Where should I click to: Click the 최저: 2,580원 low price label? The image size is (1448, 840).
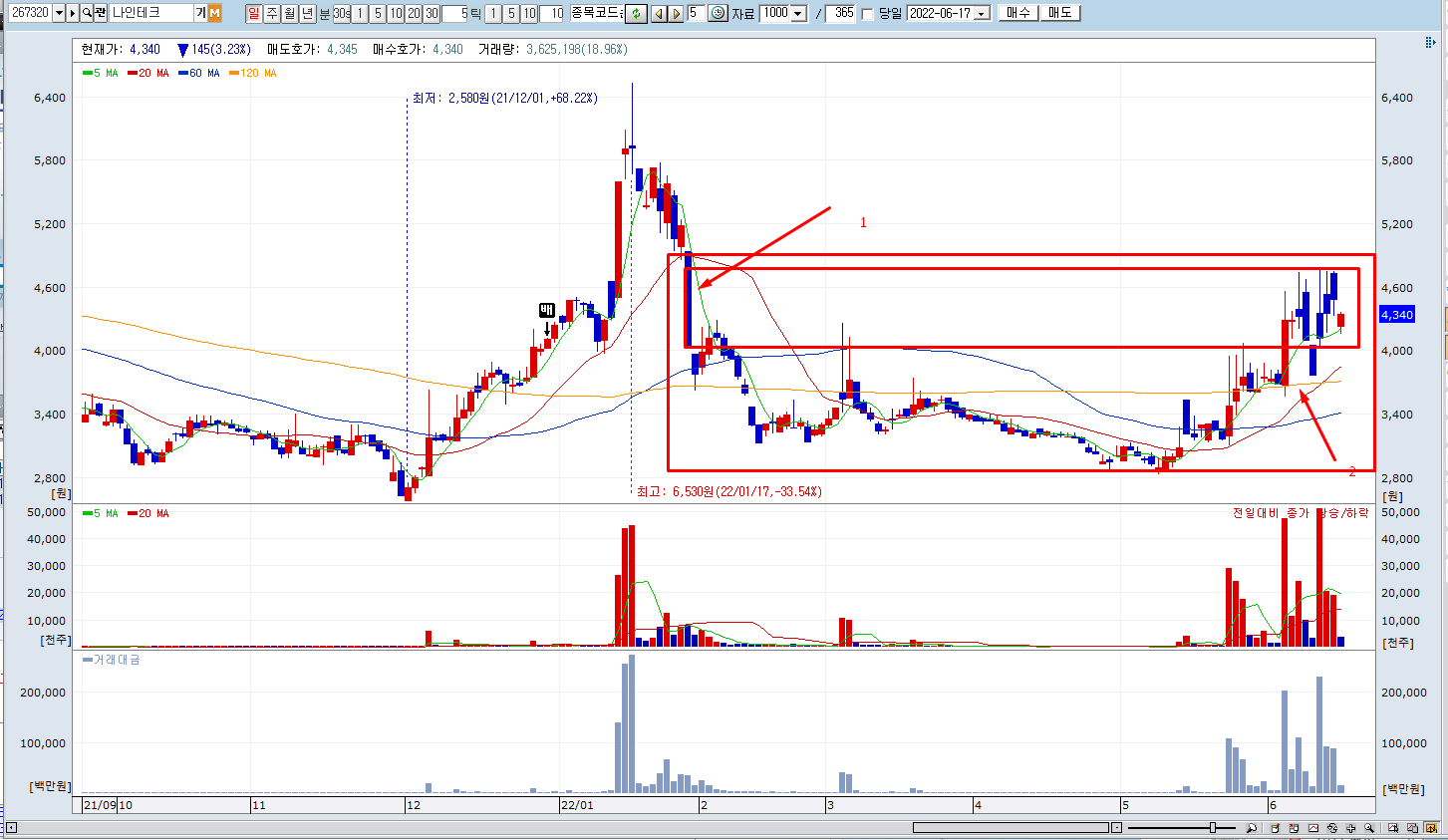pos(504,98)
